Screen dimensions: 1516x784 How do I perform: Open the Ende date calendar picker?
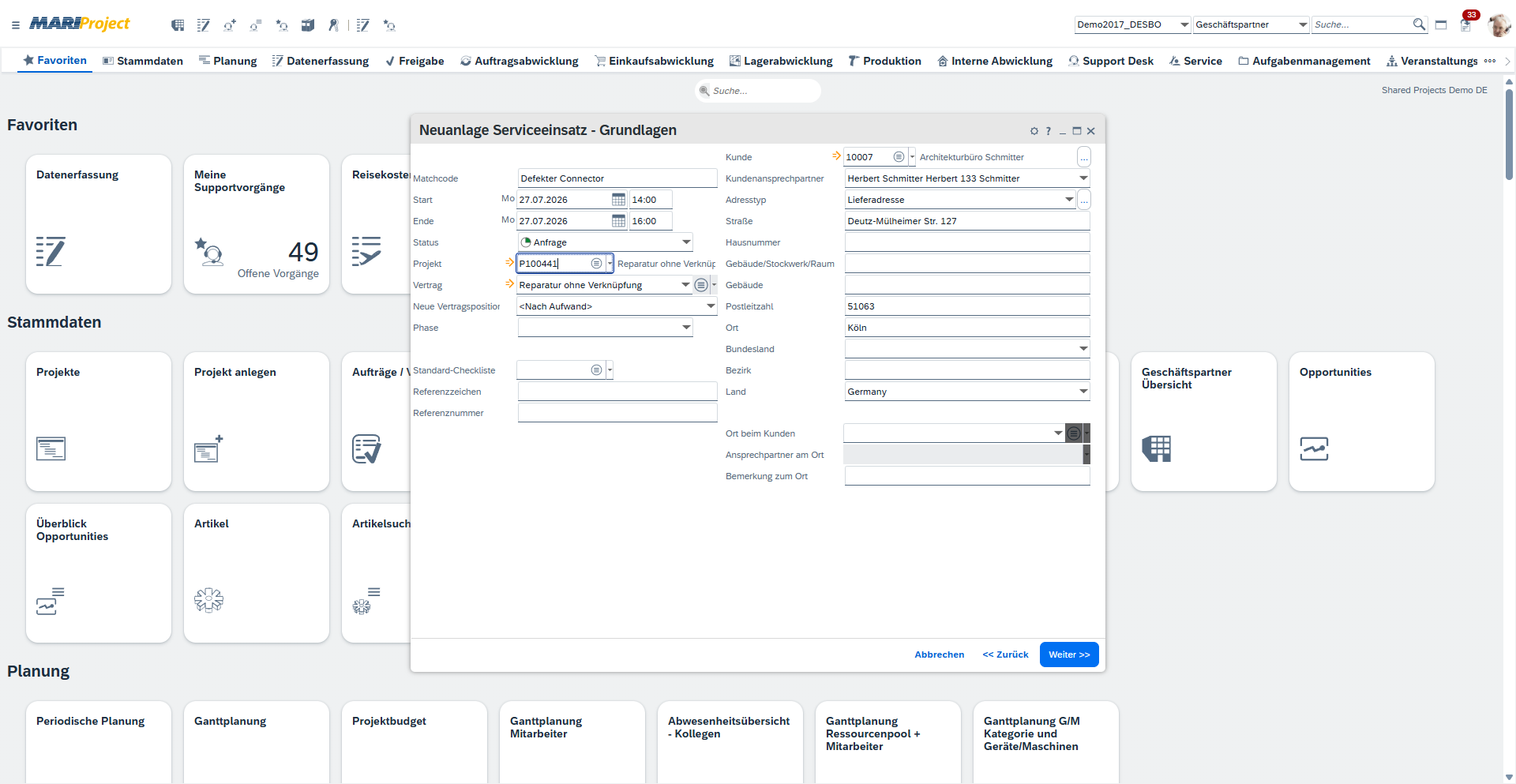coord(618,221)
